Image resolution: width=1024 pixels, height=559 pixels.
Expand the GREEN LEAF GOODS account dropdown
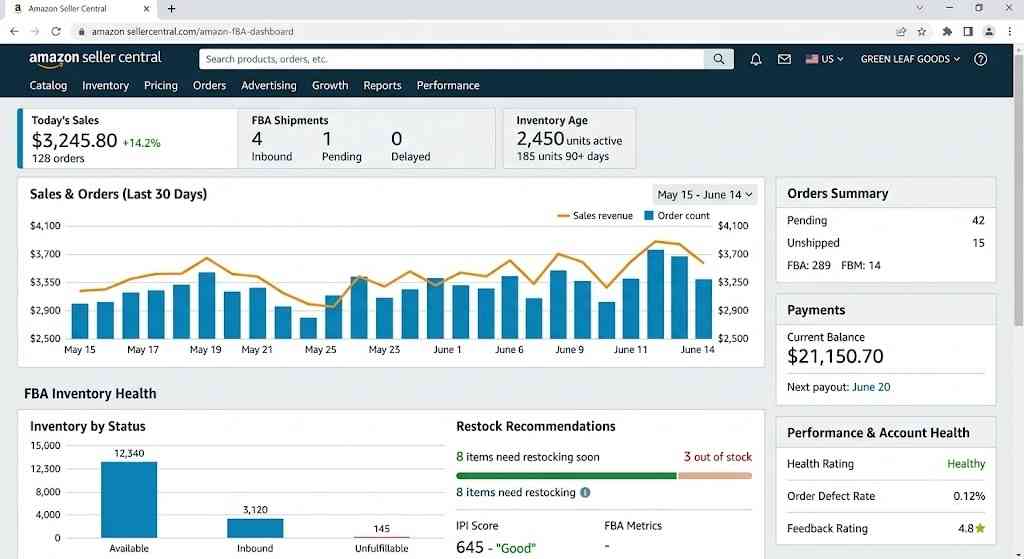click(910, 59)
